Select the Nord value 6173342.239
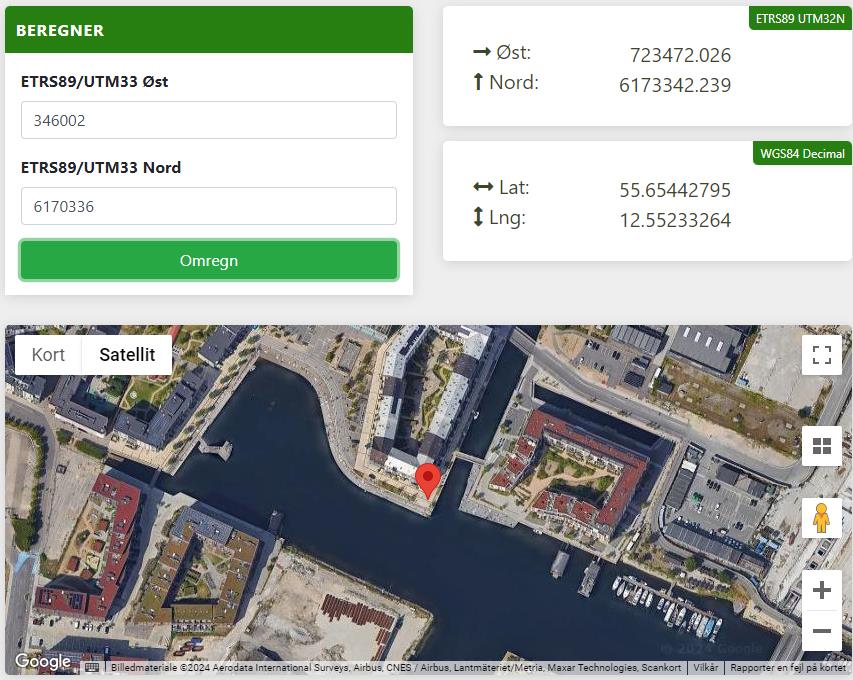This screenshot has height=680, width=853. click(x=675, y=85)
